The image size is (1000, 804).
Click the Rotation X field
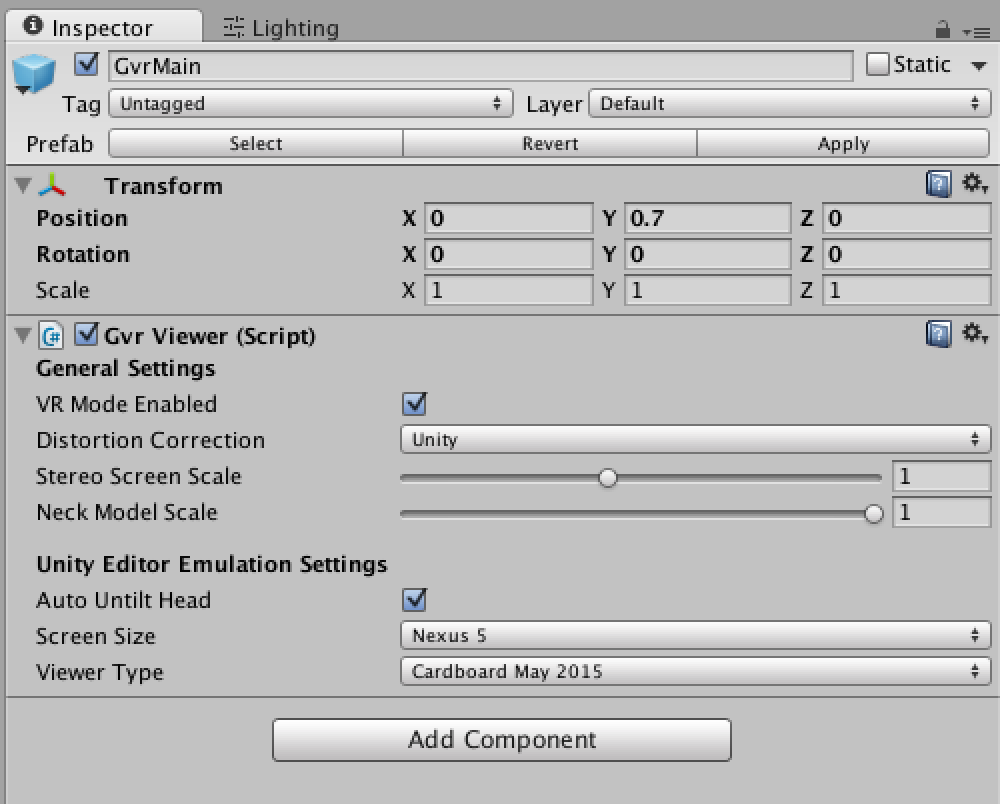[508, 254]
